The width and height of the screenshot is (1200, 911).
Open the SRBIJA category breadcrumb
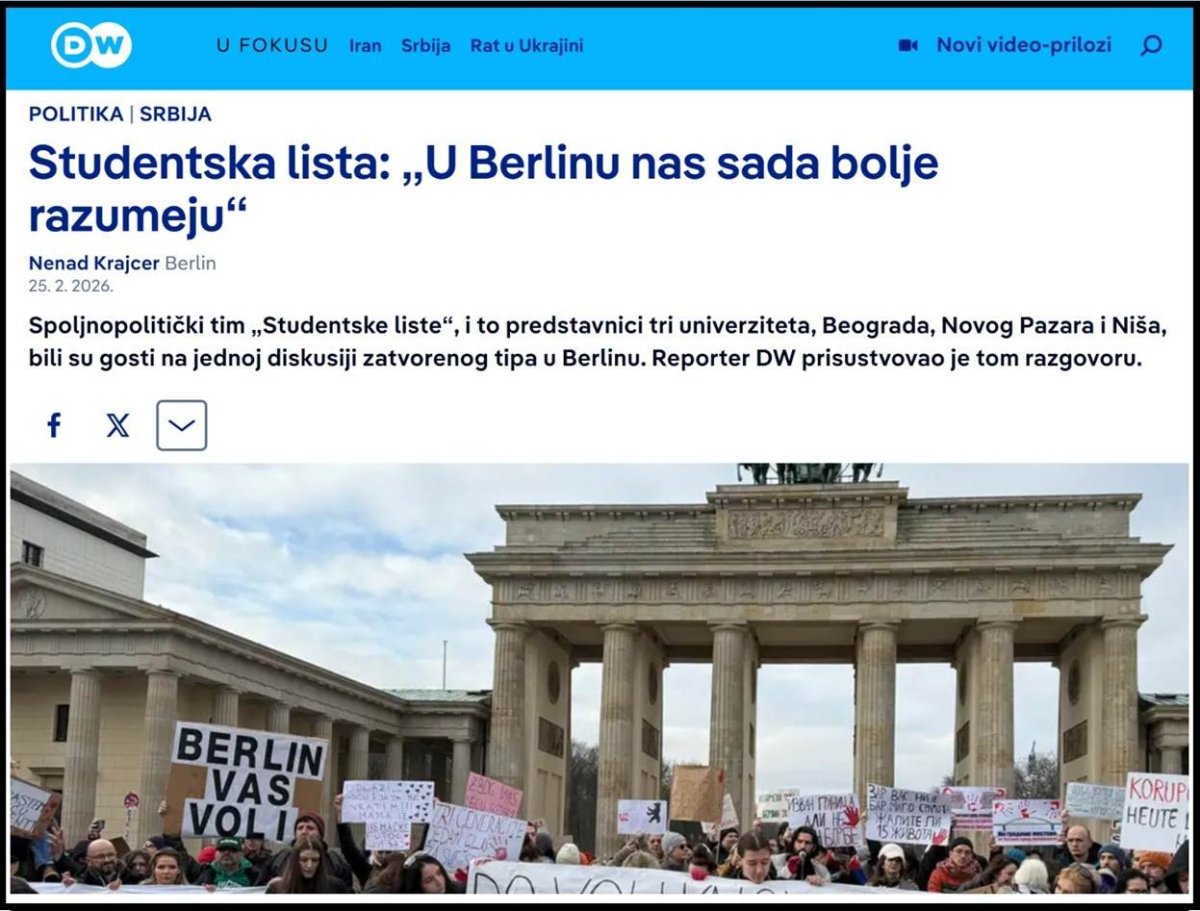(176, 114)
